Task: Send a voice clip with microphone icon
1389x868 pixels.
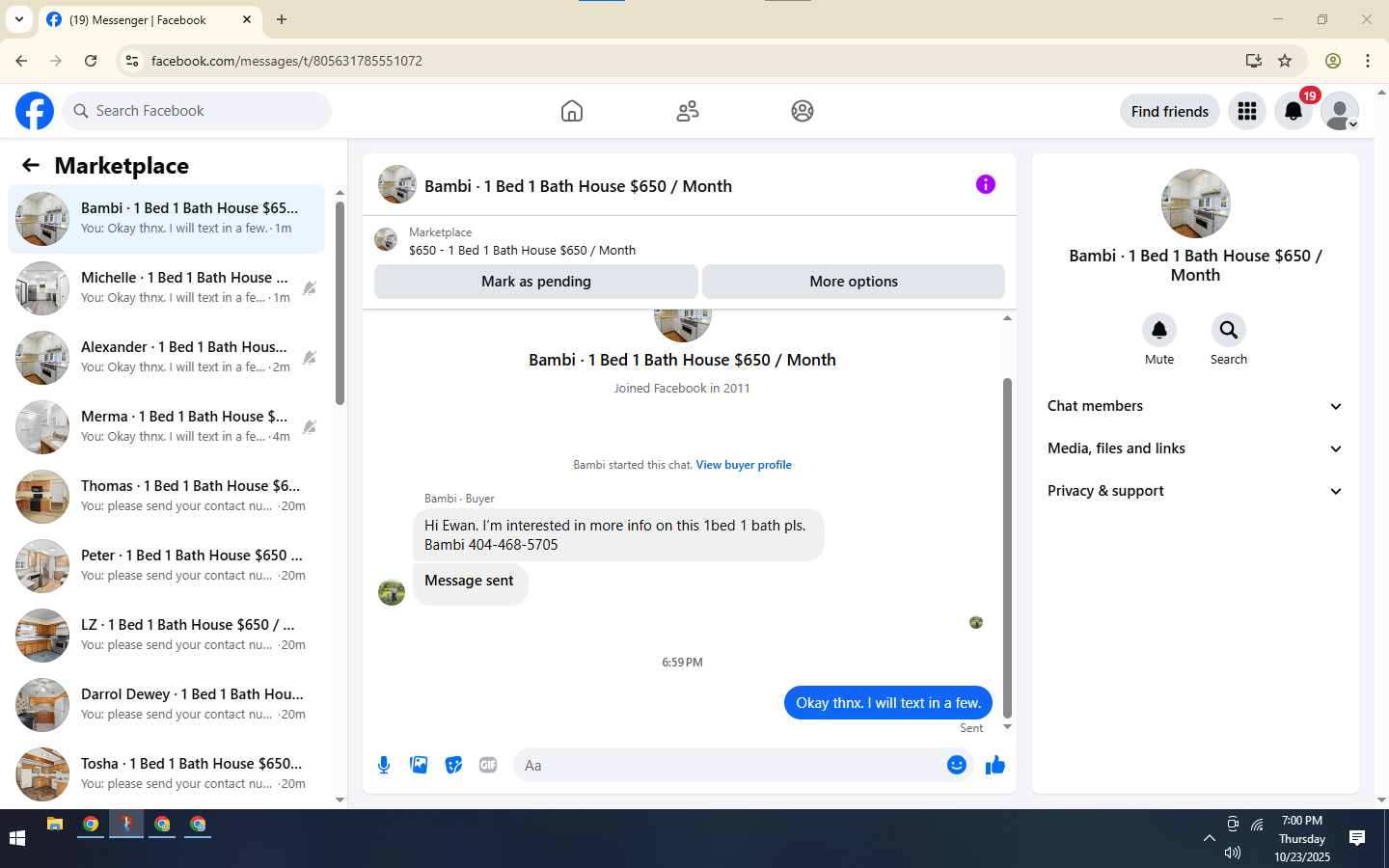Action: (384, 765)
